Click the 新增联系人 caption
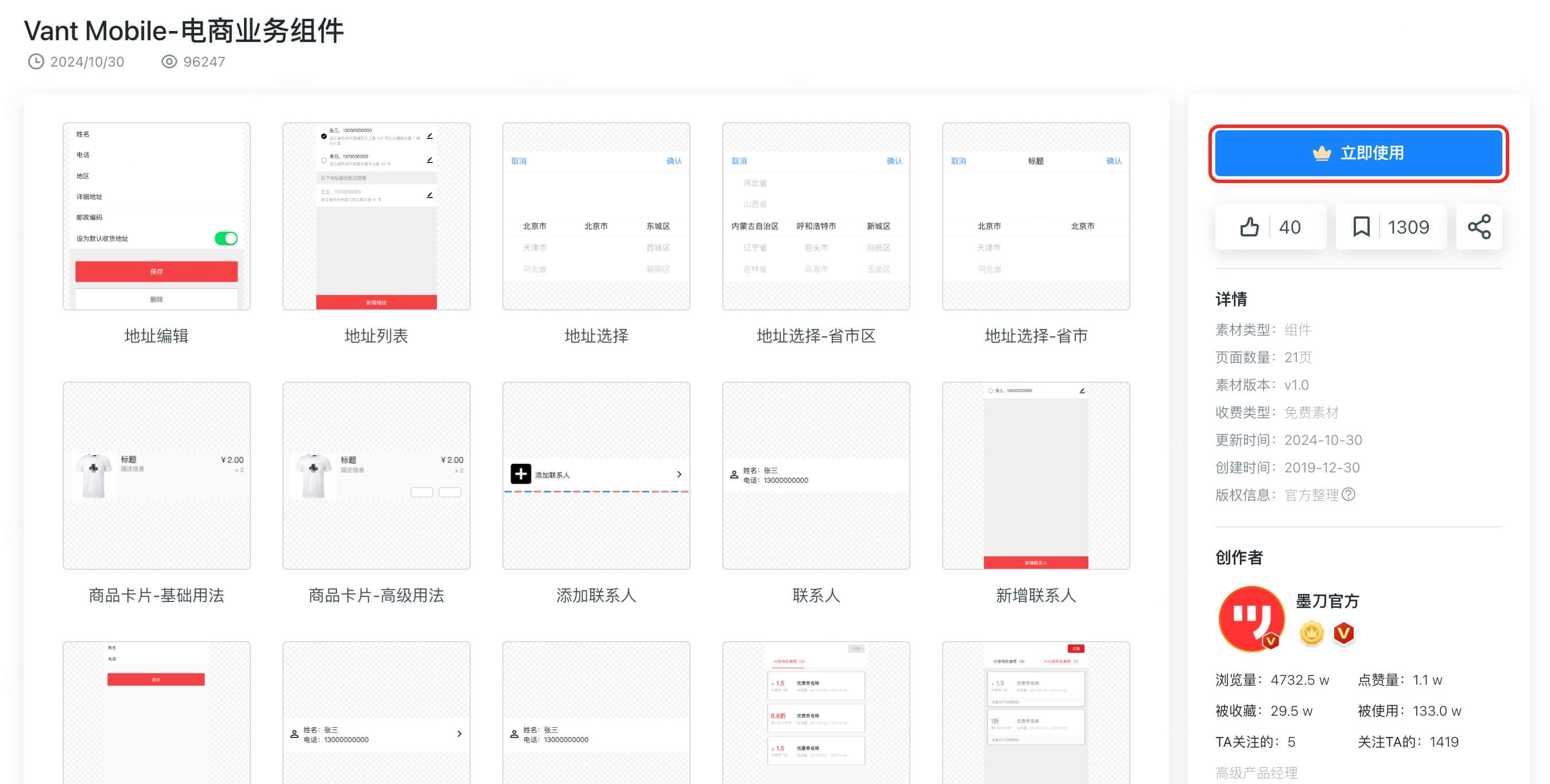The height and width of the screenshot is (784, 1550). point(1036,595)
